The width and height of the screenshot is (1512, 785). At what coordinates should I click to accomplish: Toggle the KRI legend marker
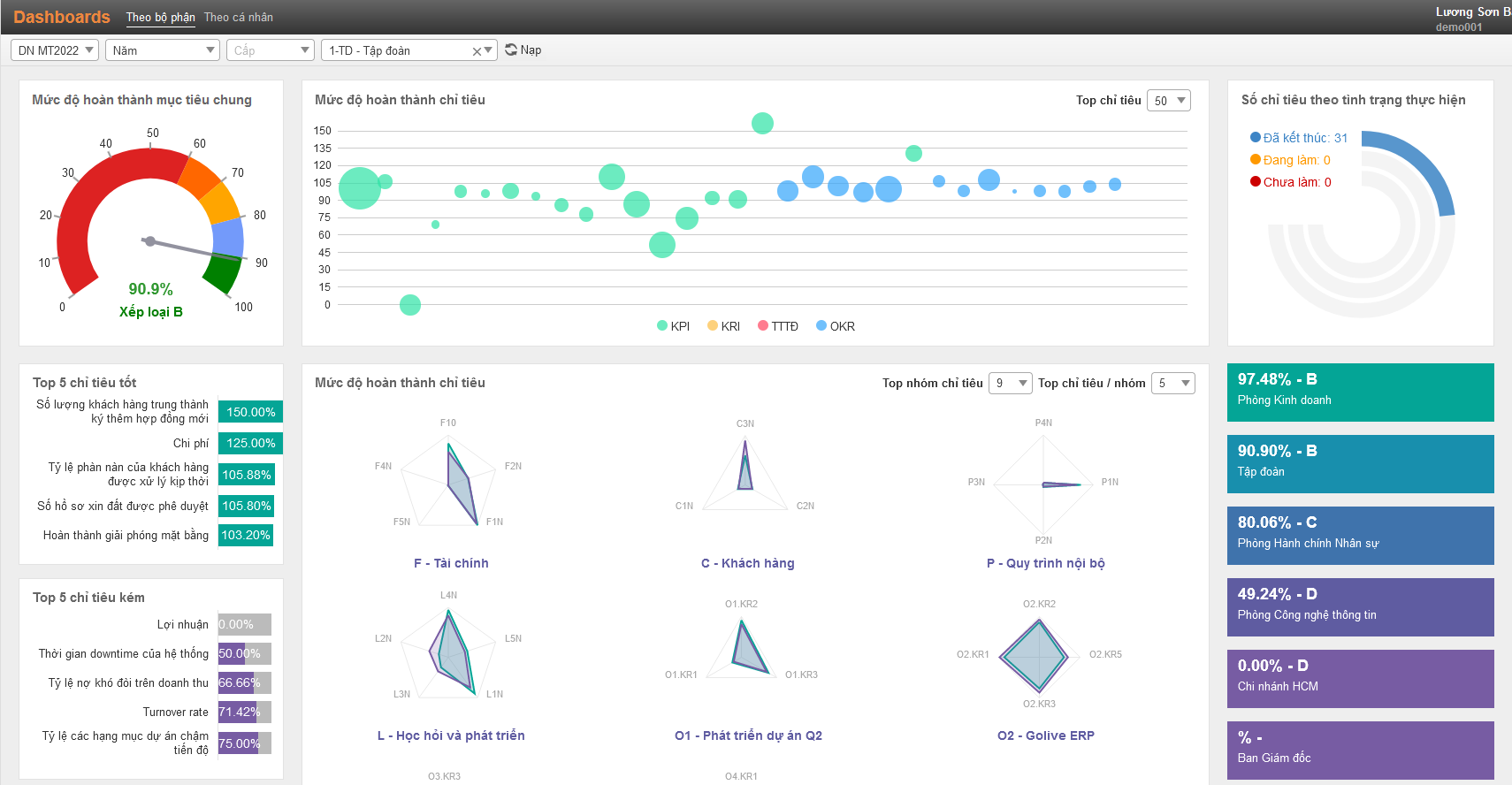tap(713, 325)
